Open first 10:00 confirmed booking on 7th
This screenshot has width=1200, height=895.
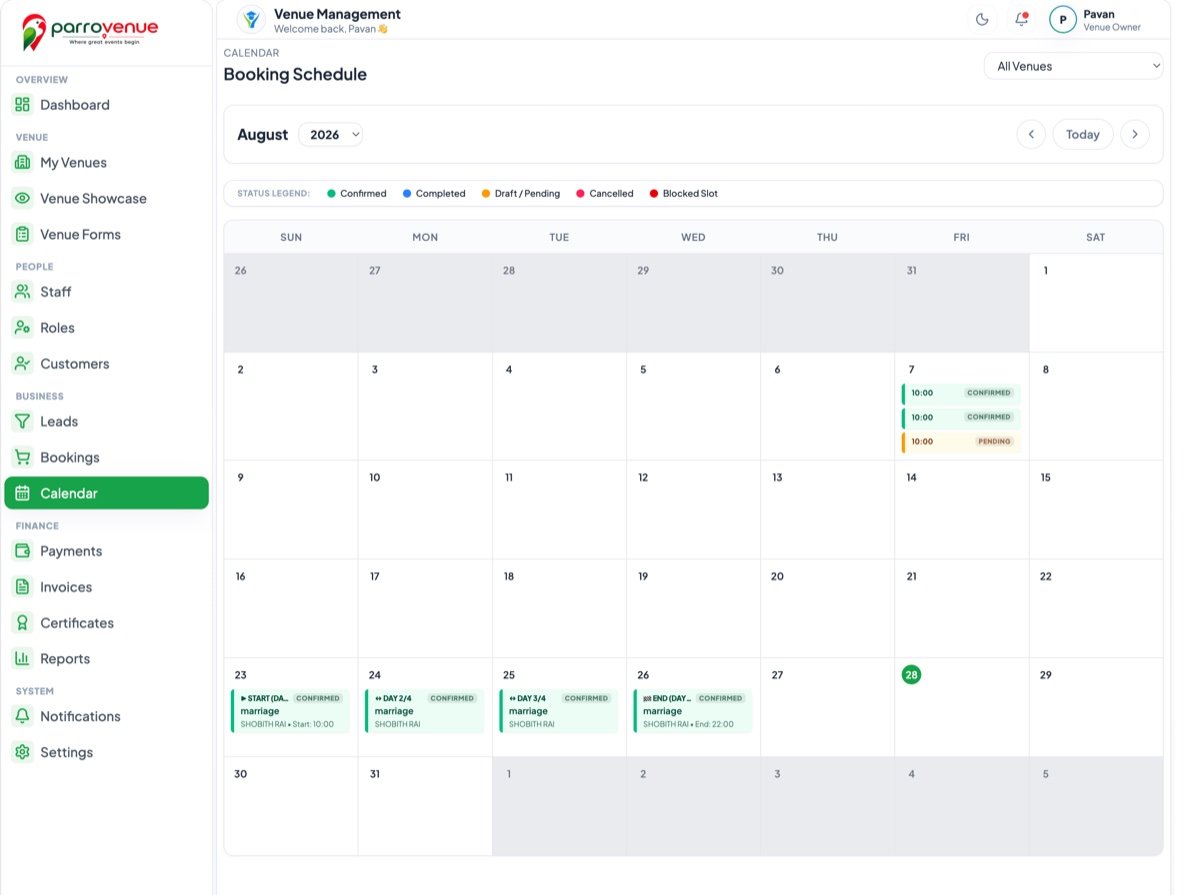pos(961,393)
